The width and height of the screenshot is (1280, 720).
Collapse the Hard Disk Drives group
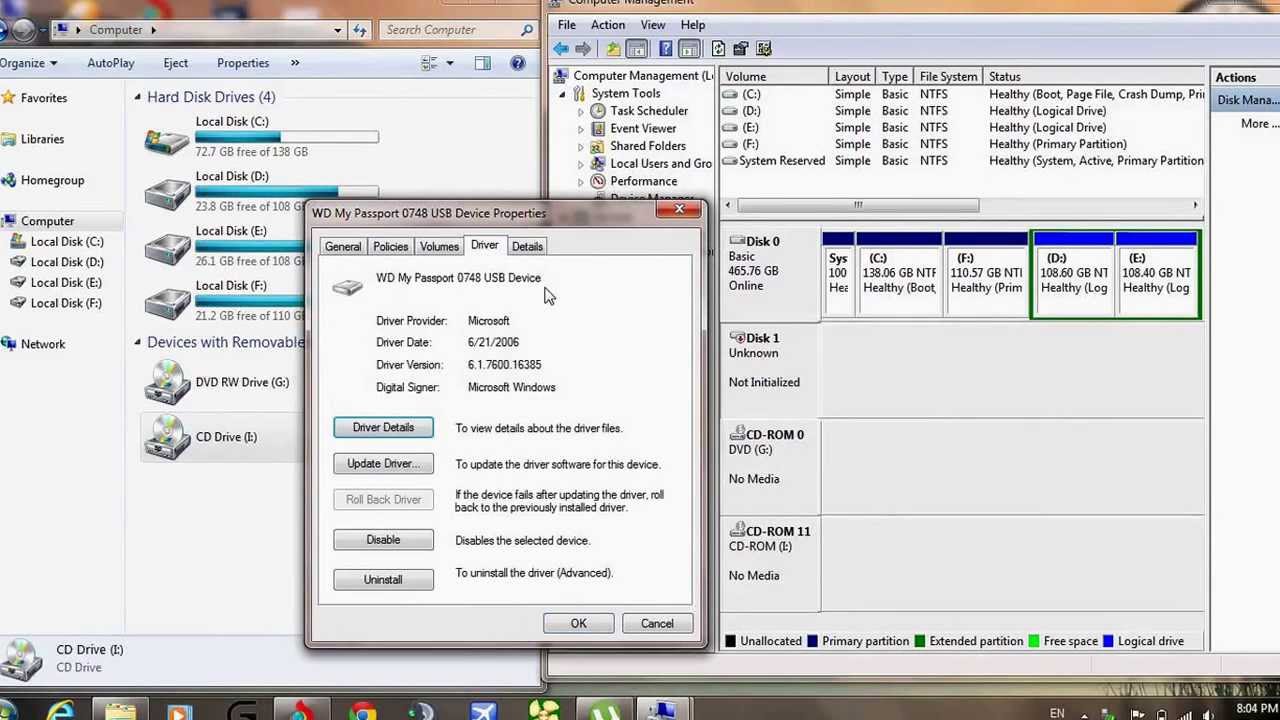138,97
